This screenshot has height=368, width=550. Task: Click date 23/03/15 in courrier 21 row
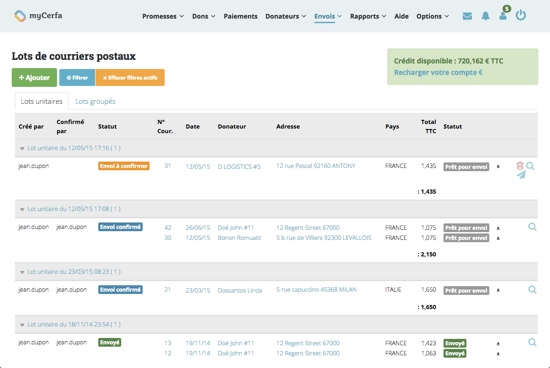point(198,290)
